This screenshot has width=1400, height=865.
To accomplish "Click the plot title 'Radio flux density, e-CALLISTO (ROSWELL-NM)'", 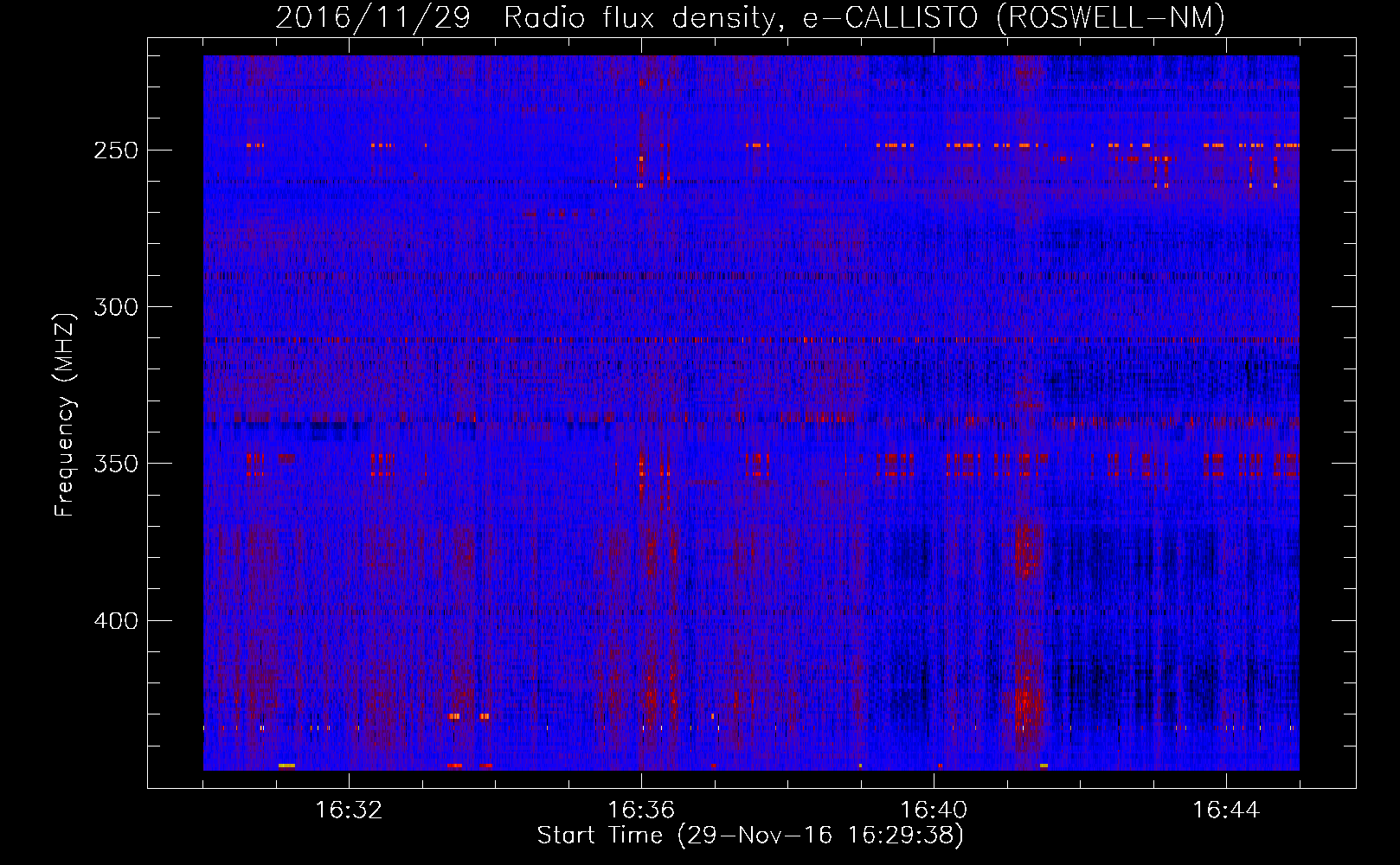I will 864,17.
